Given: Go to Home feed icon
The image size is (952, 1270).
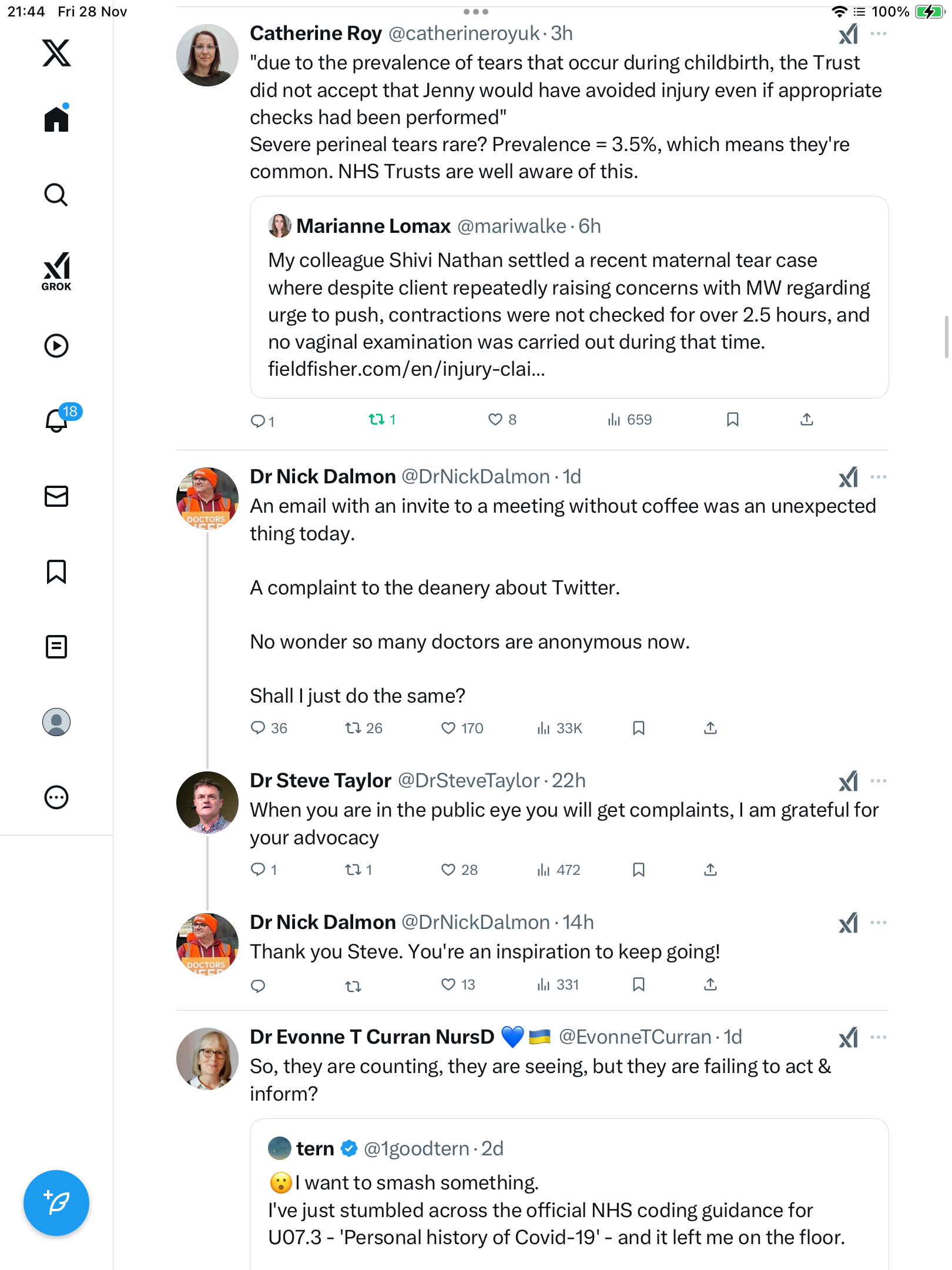Looking at the screenshot, I should coord(56,119).
